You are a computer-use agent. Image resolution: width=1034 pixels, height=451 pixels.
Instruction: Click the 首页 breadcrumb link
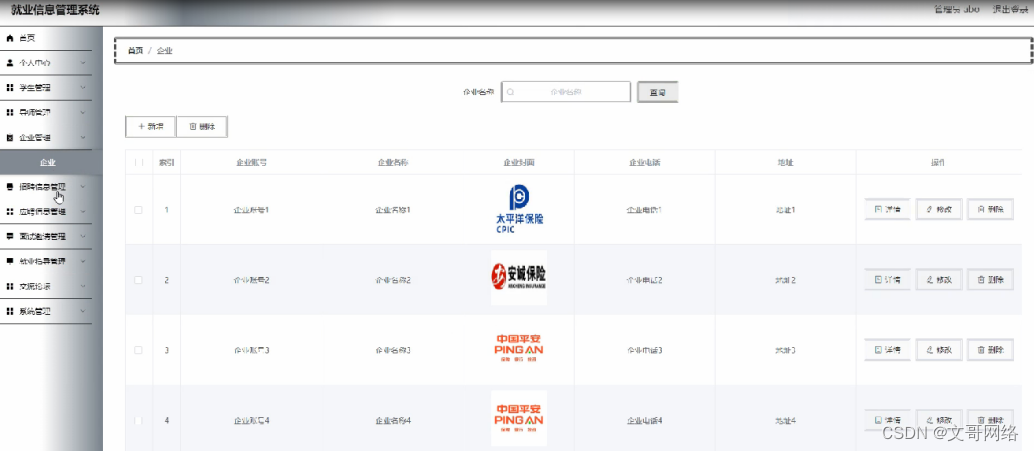pos(135,50)
